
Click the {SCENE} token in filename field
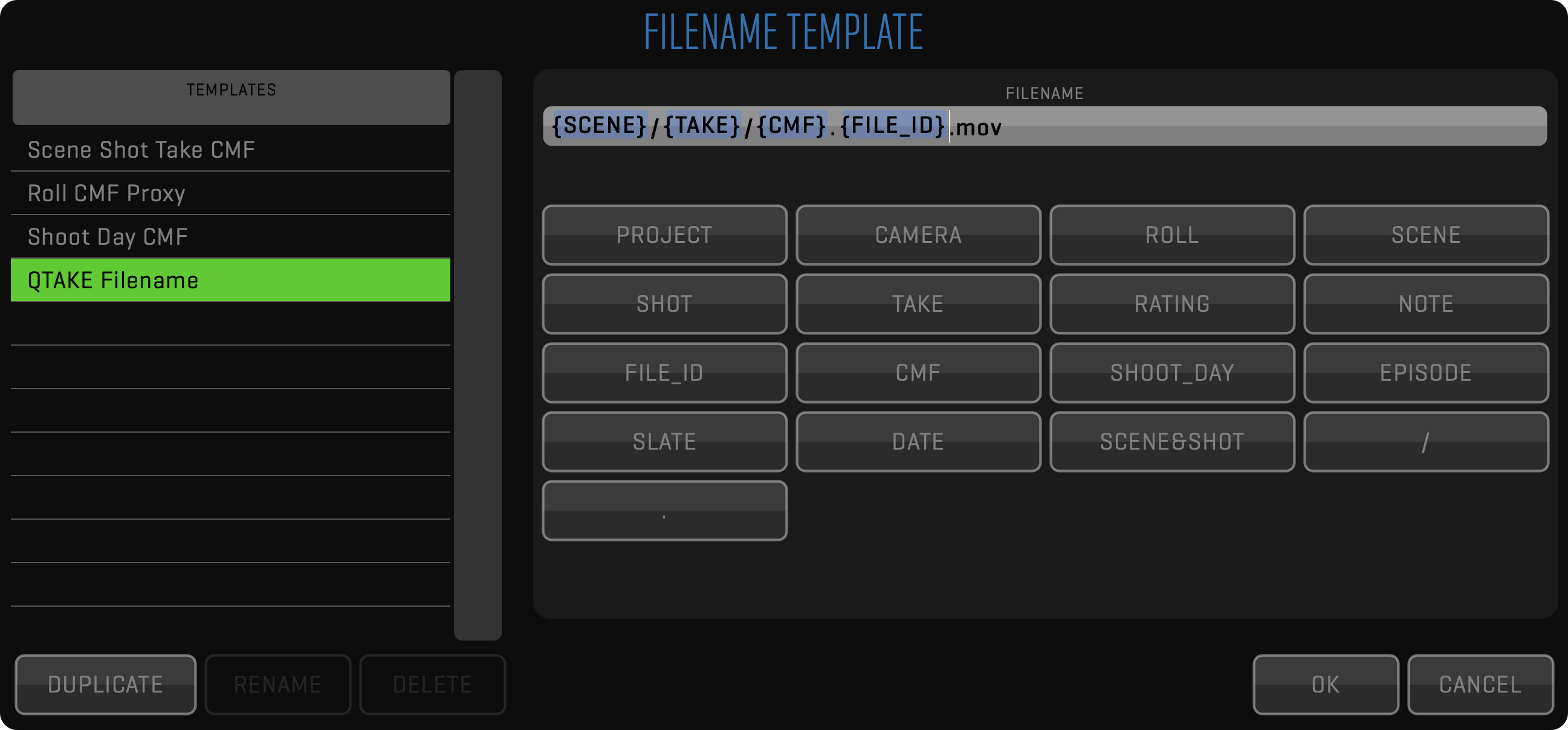[598, 126]
